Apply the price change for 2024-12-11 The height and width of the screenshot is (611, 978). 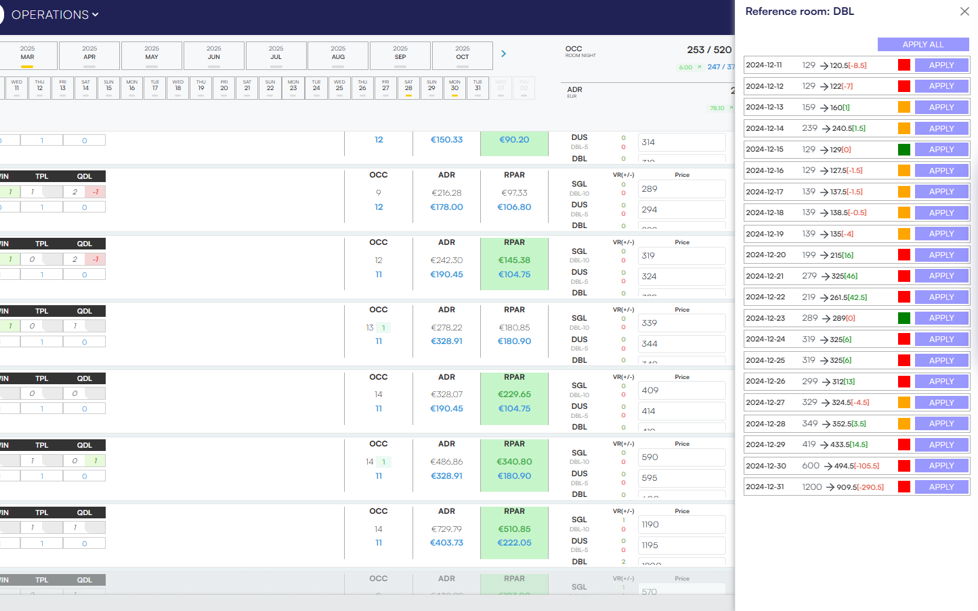pyautogui.click(x=941, y=65)
